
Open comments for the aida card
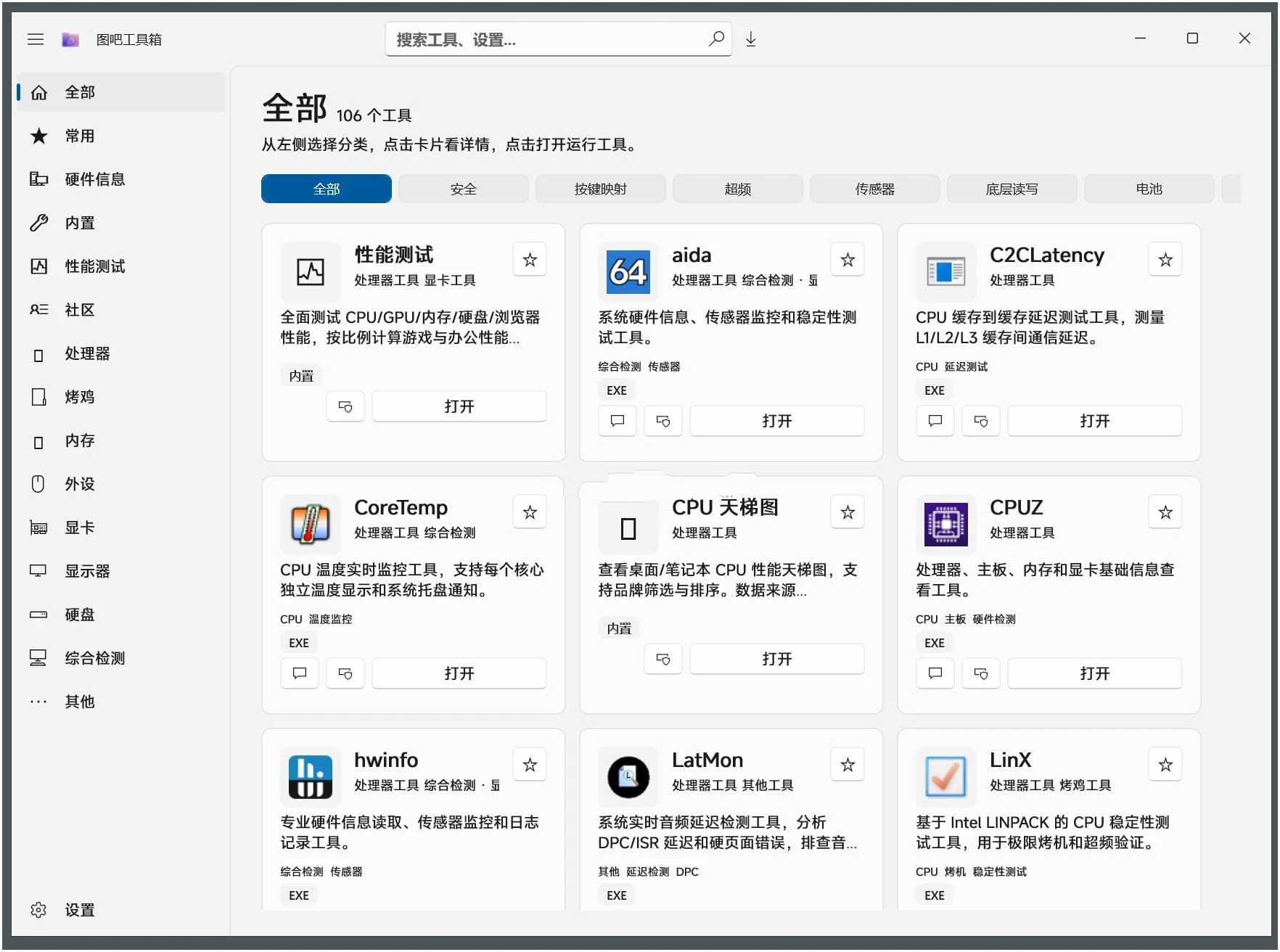618,421
